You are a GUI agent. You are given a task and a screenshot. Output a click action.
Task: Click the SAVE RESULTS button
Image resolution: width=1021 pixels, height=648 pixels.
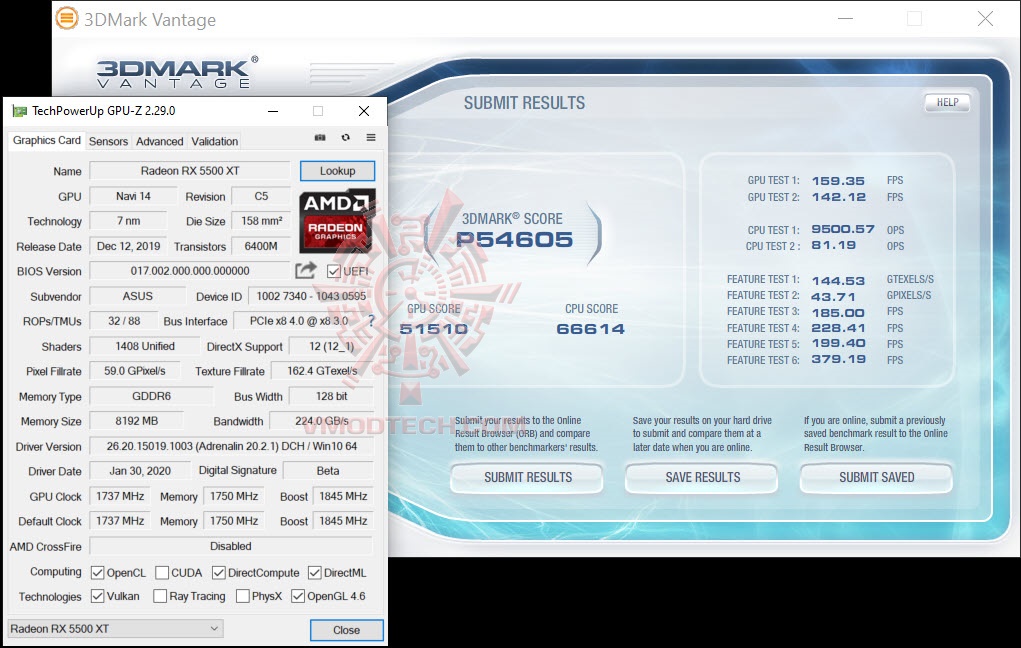(x=702, y=477)
